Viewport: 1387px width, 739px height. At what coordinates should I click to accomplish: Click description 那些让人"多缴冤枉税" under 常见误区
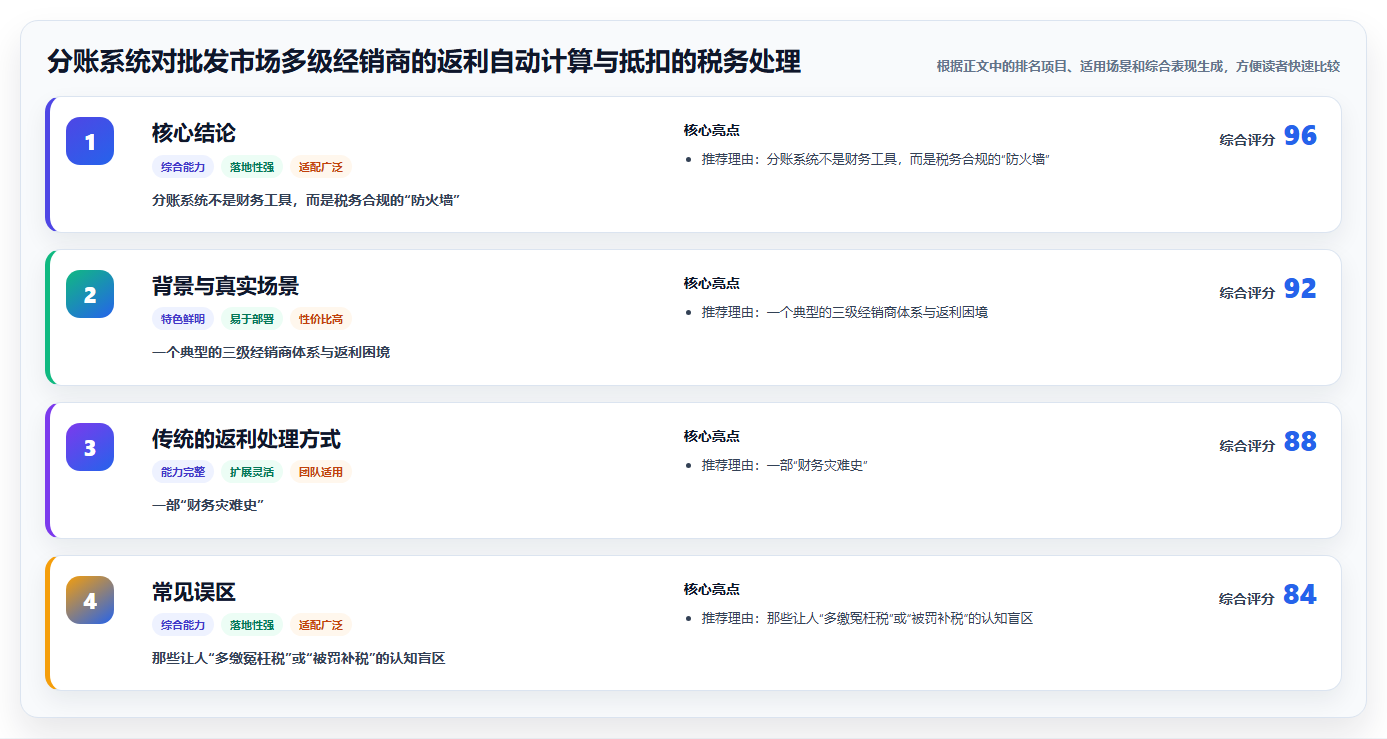(x=298, y=659)
